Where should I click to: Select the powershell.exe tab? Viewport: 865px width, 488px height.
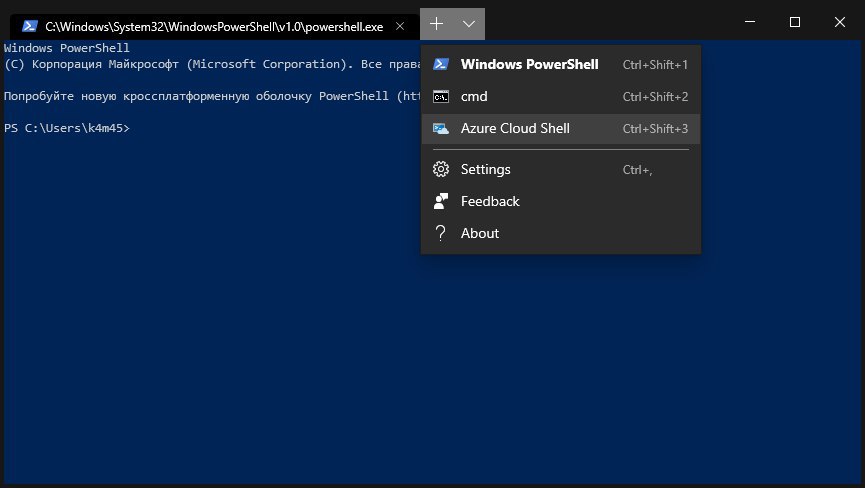point(214,26)
